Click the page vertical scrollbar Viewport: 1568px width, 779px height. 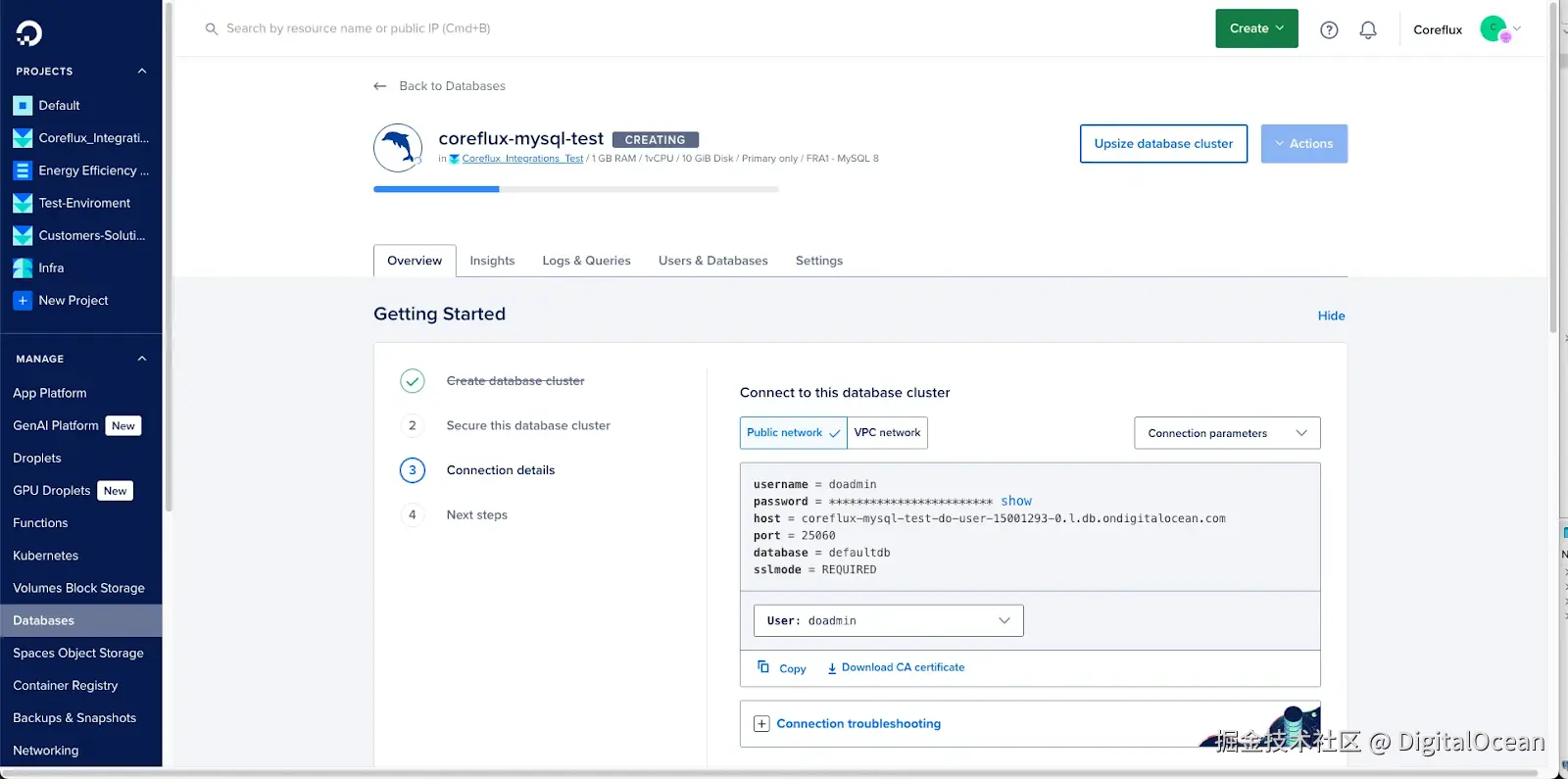(1552, 167)
